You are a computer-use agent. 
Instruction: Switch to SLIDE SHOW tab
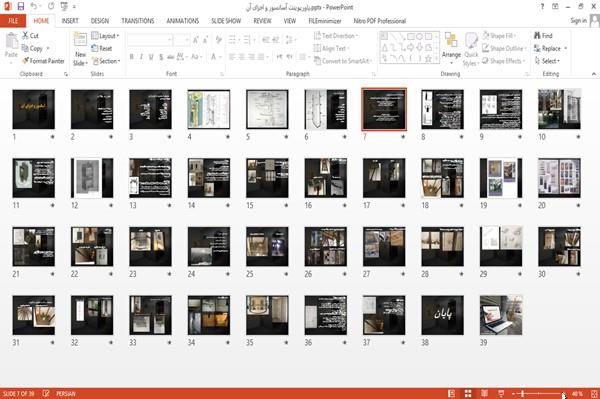tap(226, 21)
